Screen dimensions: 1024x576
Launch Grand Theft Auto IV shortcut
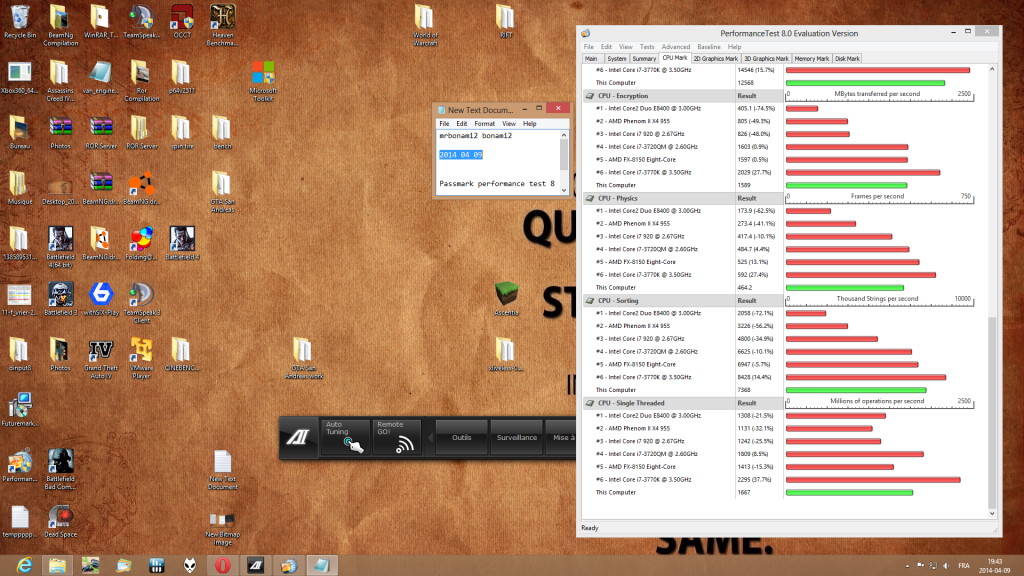pos(101,359)
